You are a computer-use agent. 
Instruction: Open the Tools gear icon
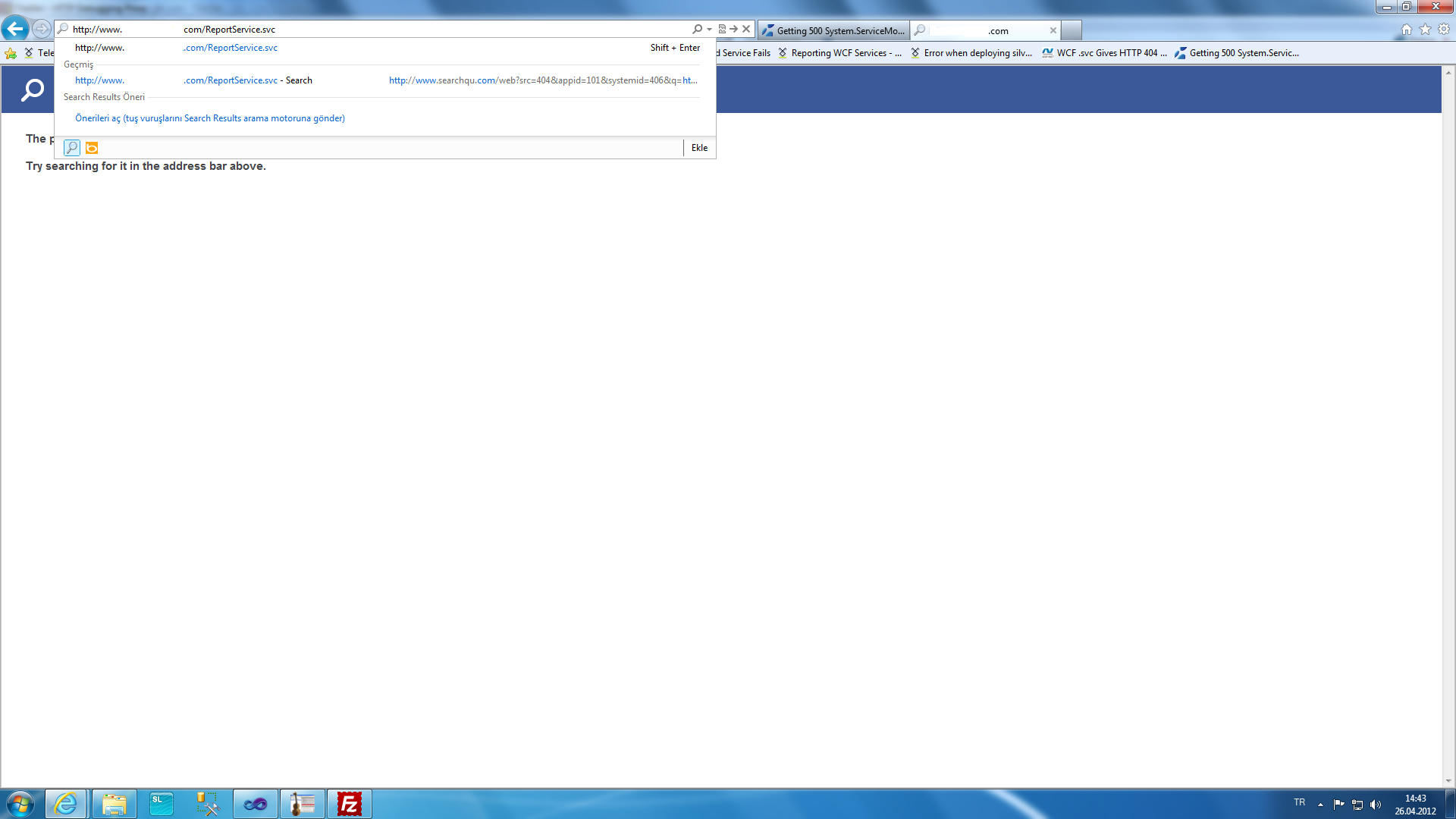[1444, 30]
